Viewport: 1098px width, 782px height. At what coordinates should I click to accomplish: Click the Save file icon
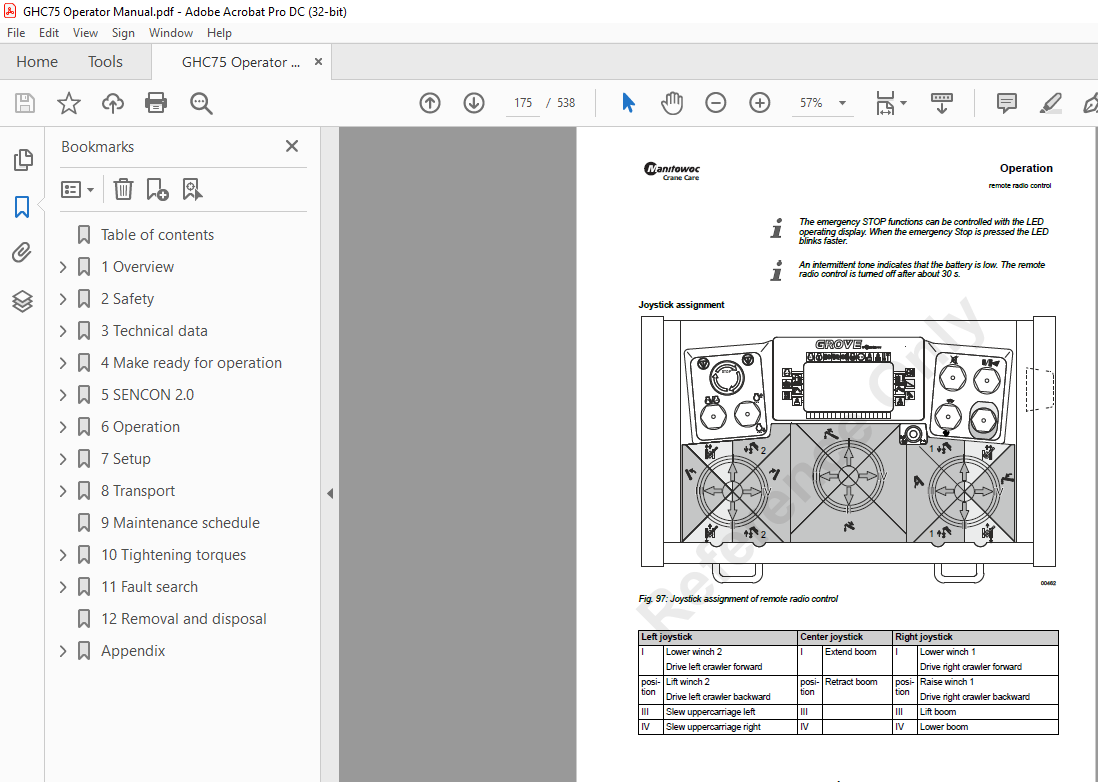[25, 103]
